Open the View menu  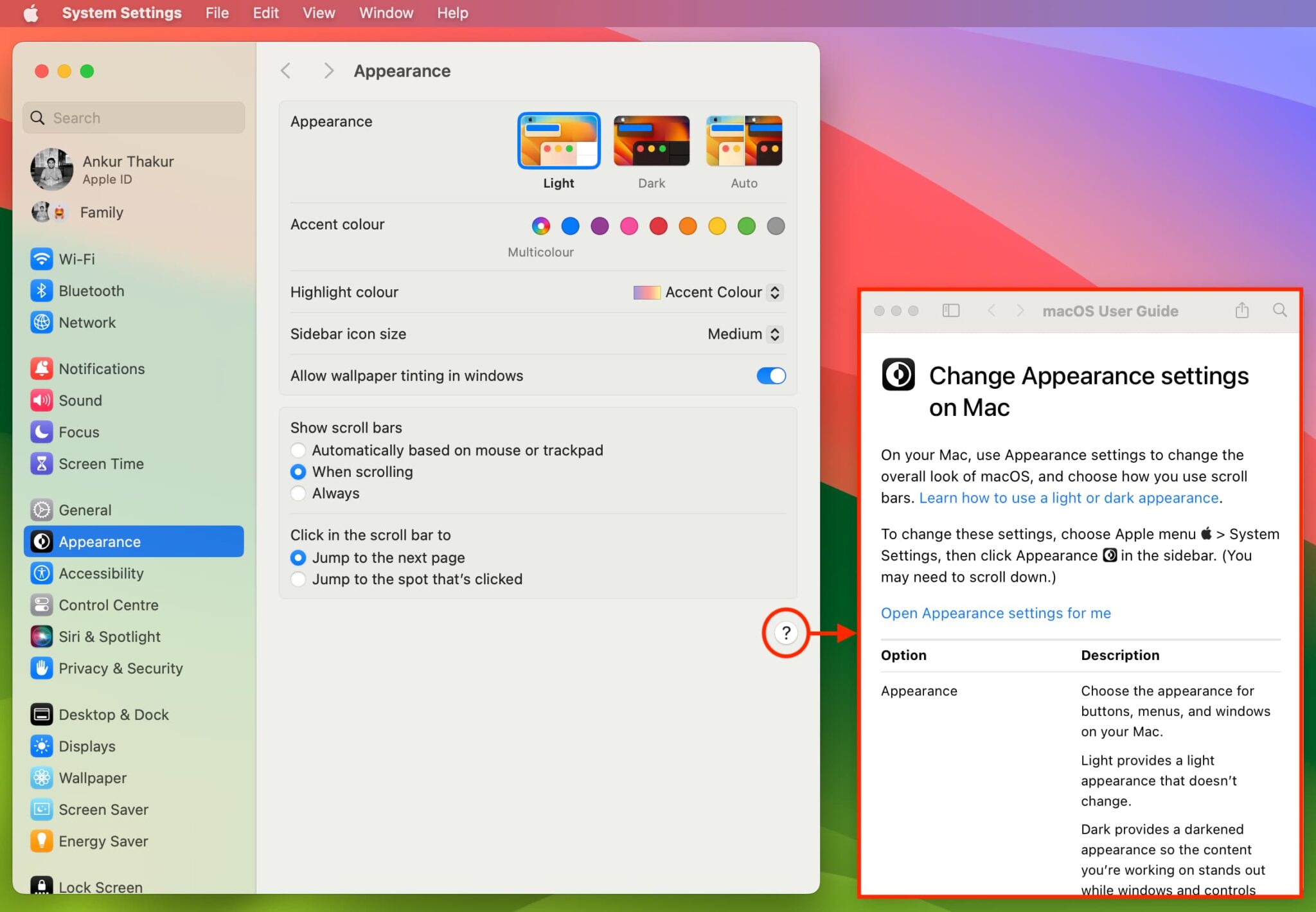pyautogui.click(x=319, y=13)
